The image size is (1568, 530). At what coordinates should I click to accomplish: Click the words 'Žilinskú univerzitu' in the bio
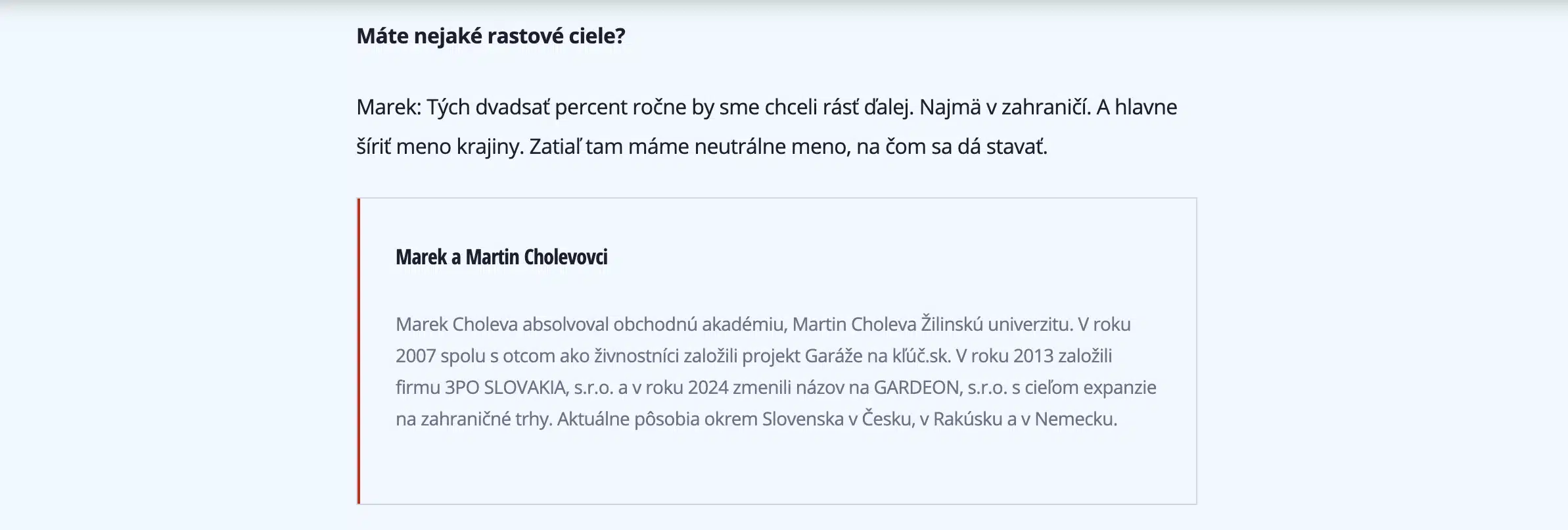[x=996, y=324]
